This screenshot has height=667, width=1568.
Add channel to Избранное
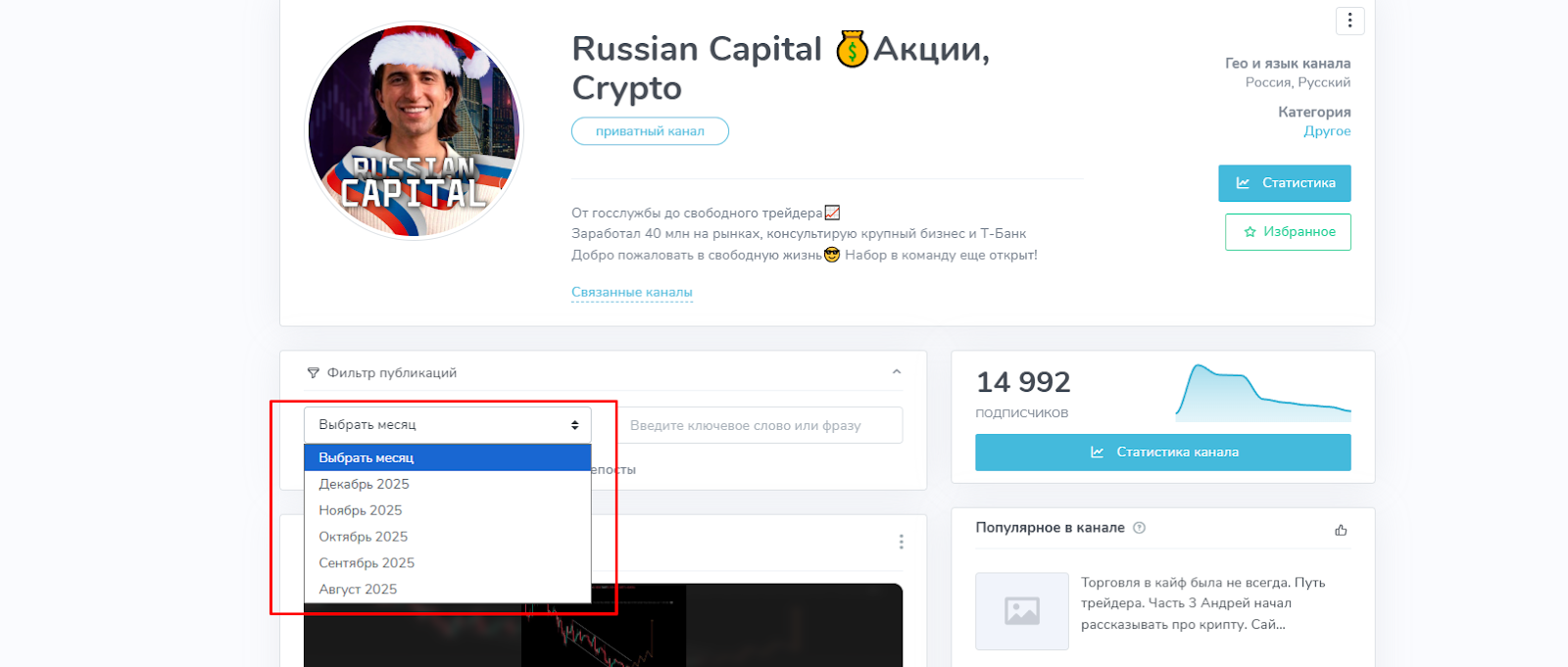[x=1288, y=232]
